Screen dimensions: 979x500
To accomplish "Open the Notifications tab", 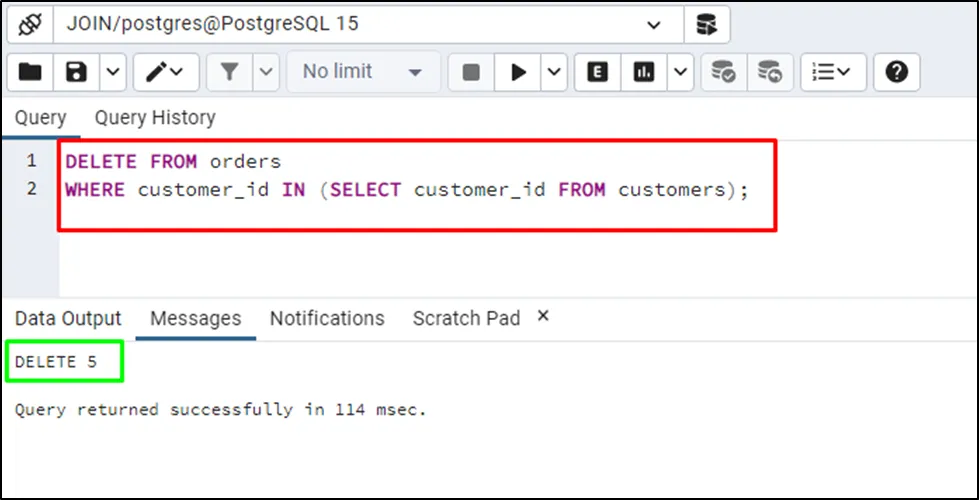I will (x=327, y=318).
